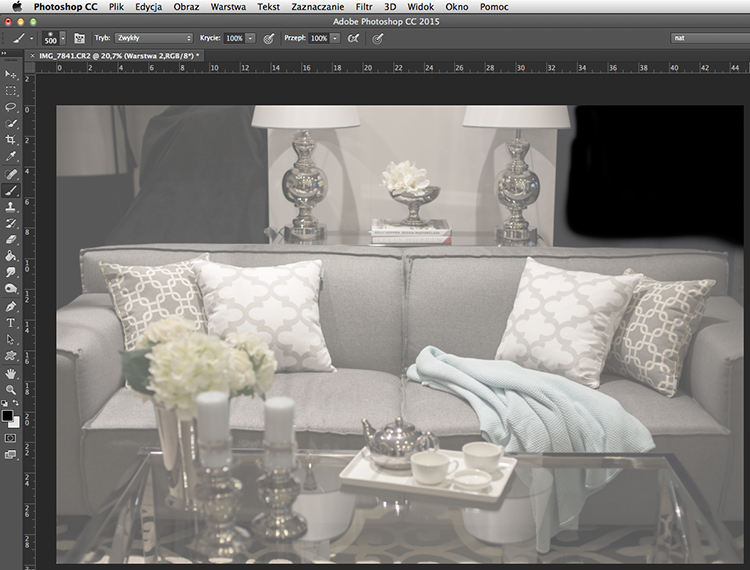
Task: Open the Filtr menu
Action: click(x=364, y=7)
